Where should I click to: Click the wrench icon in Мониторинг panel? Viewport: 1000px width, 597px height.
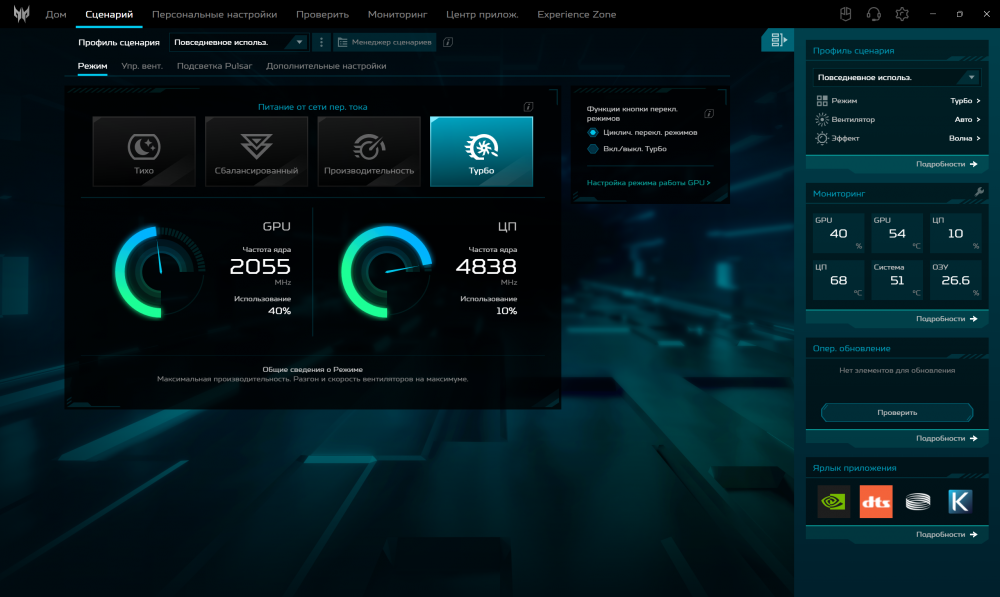pyautogui.click(x=979, y=192)
